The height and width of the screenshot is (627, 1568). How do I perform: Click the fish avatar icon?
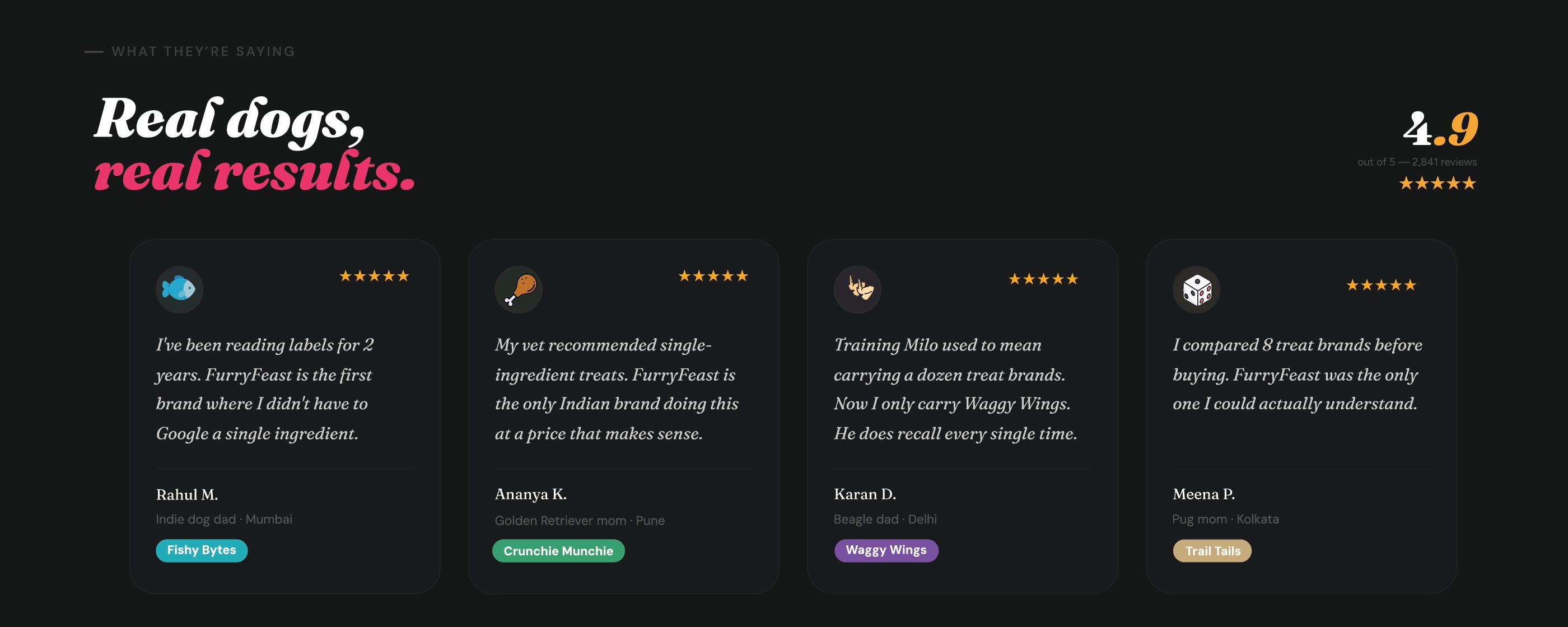click(x=179, y=289)
